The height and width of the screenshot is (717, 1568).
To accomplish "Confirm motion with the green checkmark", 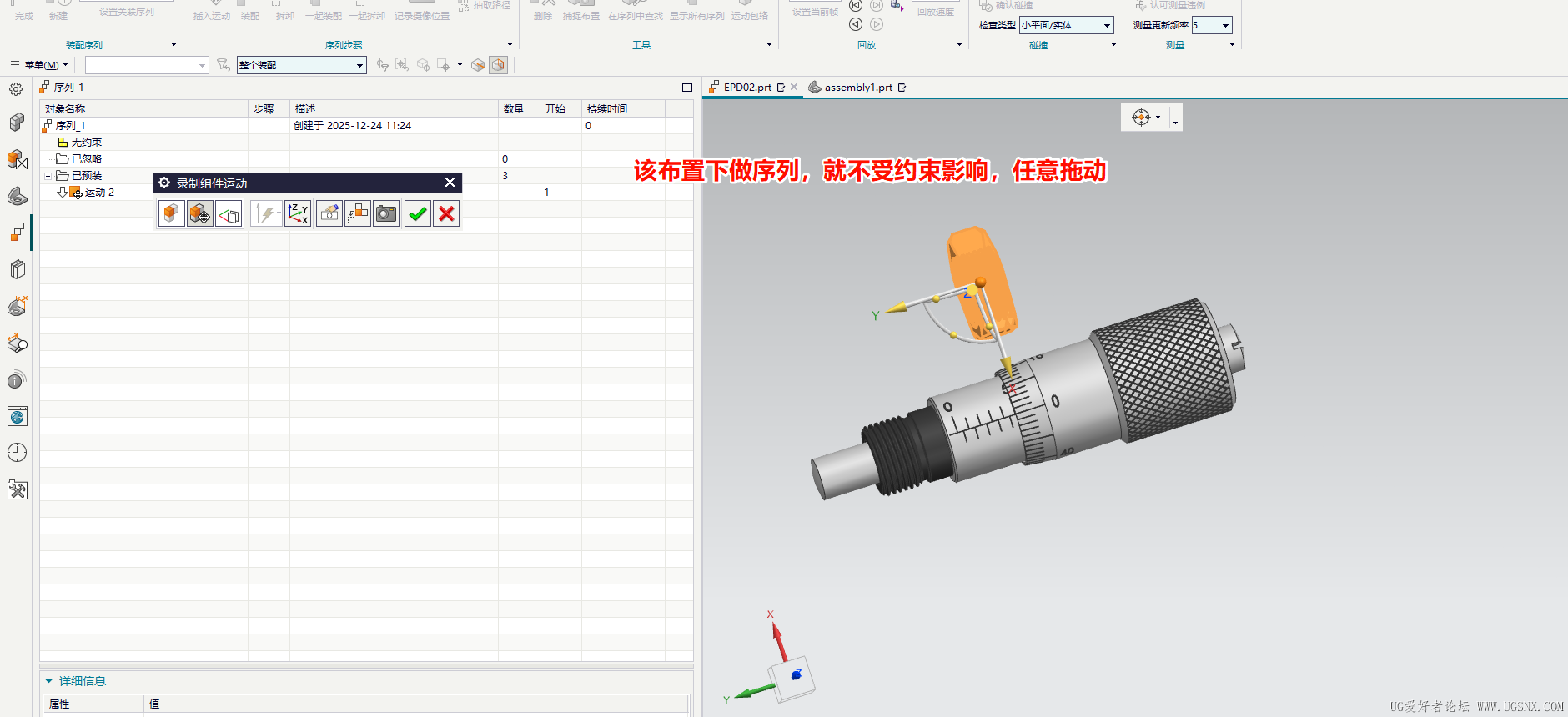I will 418,214.
